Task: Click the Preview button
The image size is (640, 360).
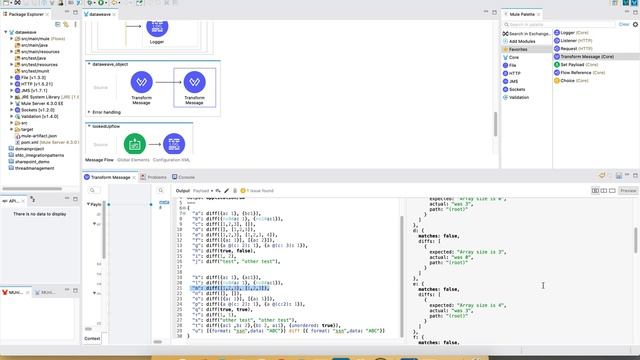Action: point(628,191)
